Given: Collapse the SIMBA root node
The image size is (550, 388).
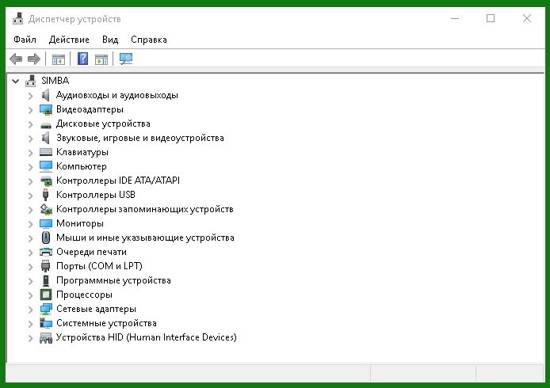Looking at the screenshot, I should pos(15,81).
